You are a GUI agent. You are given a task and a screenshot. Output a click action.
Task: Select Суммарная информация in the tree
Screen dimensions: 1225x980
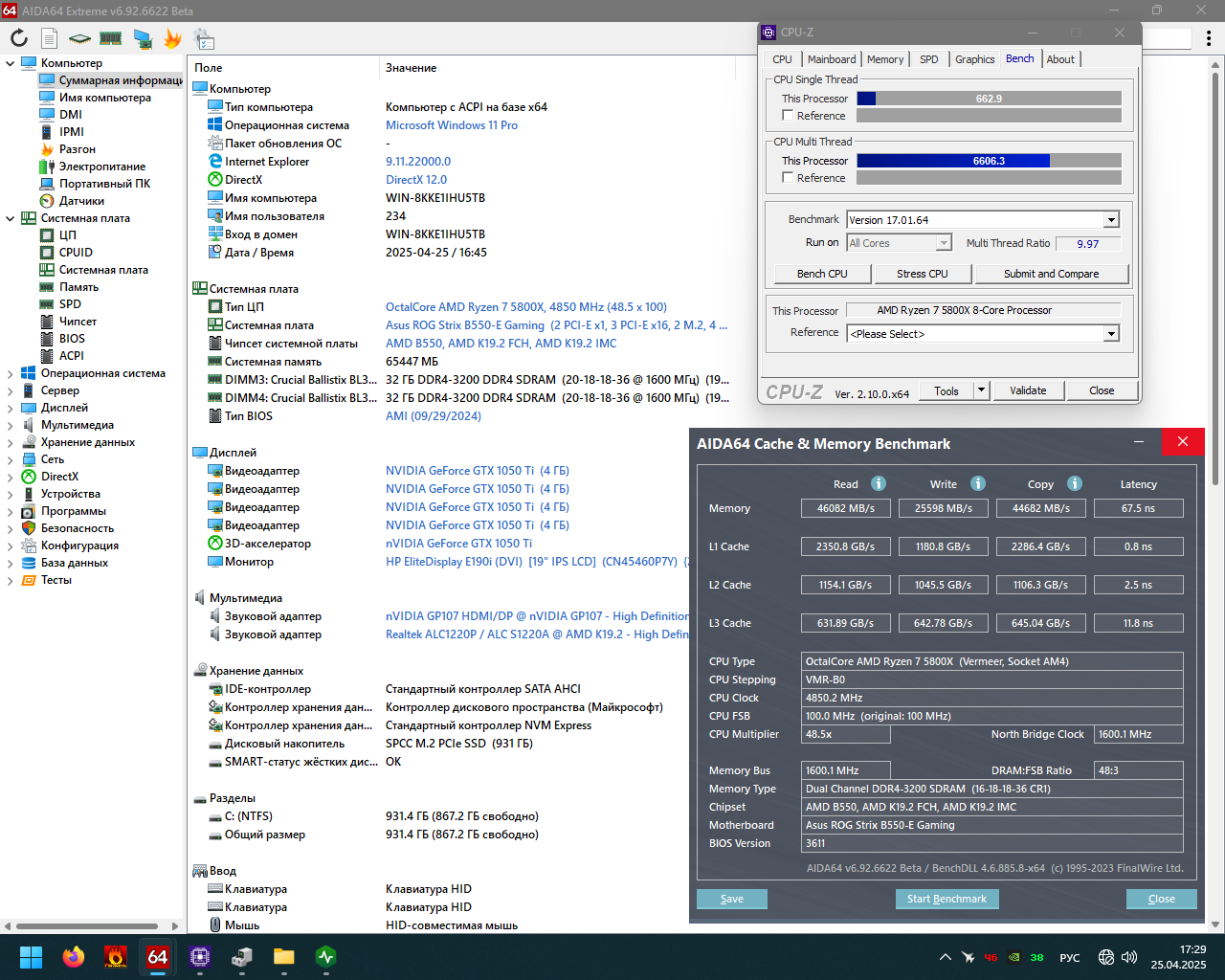(x=121, y=80)
